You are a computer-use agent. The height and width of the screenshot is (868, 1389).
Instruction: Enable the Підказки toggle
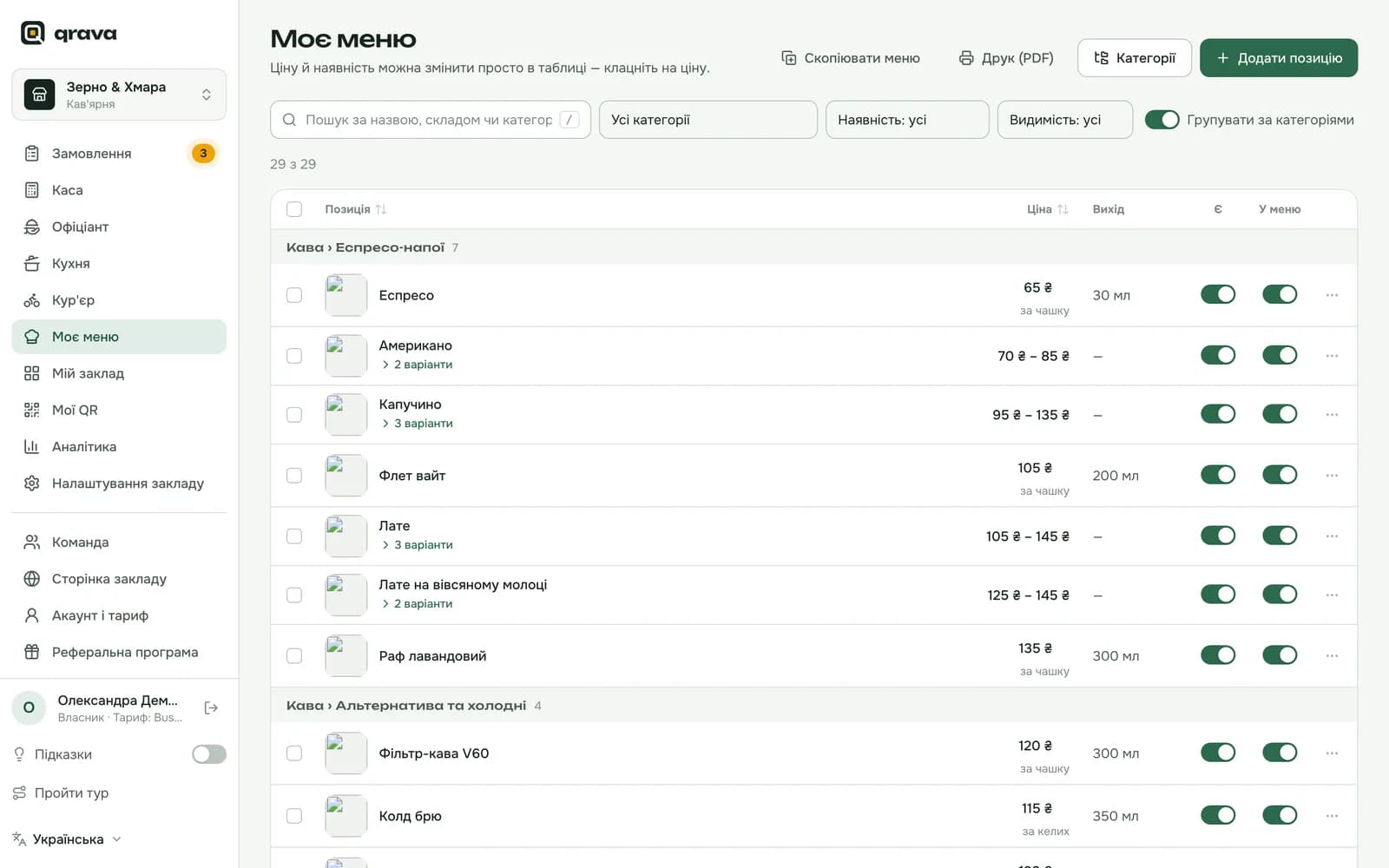pos(209,754)
